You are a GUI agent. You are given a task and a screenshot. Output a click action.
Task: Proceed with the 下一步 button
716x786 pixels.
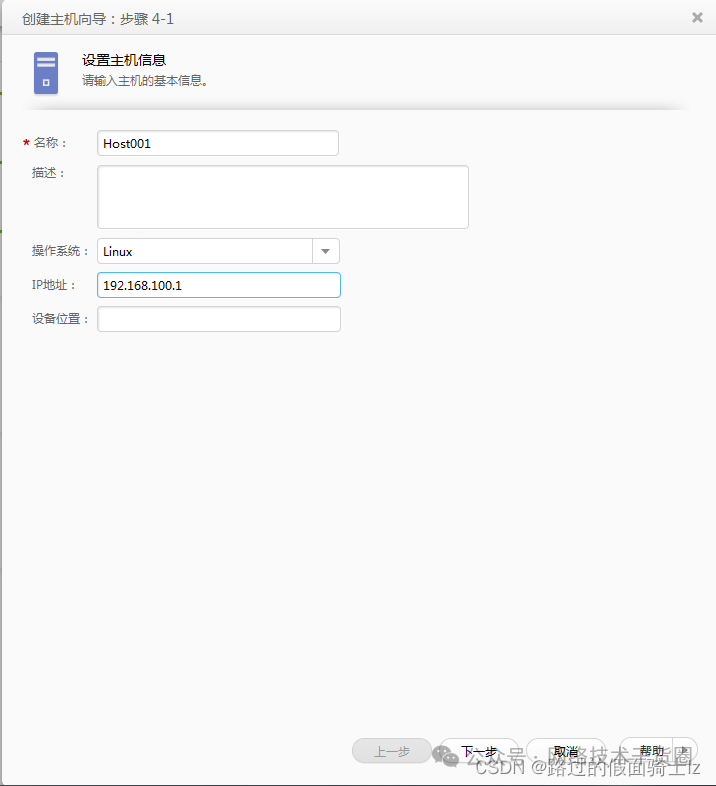pyautogui.click(x=479, y=751)
